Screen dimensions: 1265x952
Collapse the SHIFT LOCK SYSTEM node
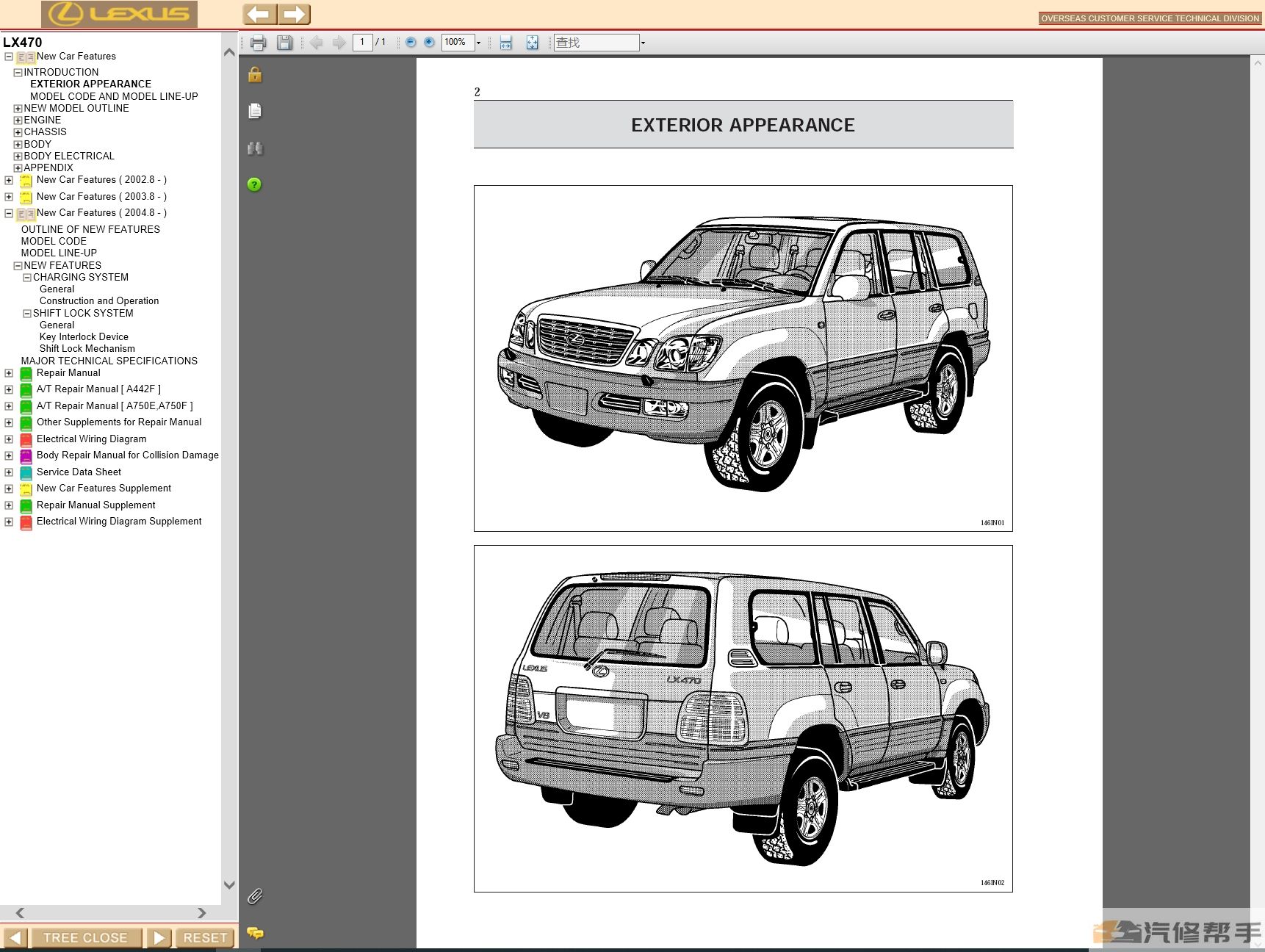(27, 314)
